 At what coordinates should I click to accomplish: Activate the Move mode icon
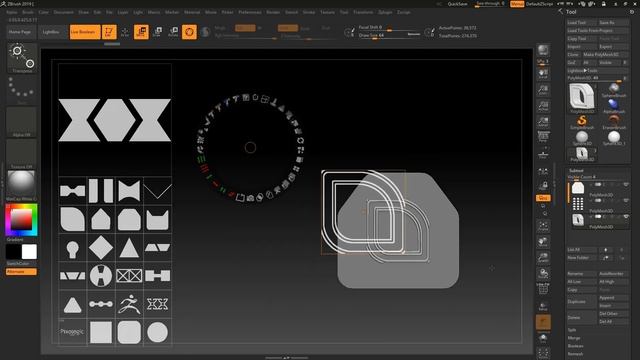click(141, 32)
